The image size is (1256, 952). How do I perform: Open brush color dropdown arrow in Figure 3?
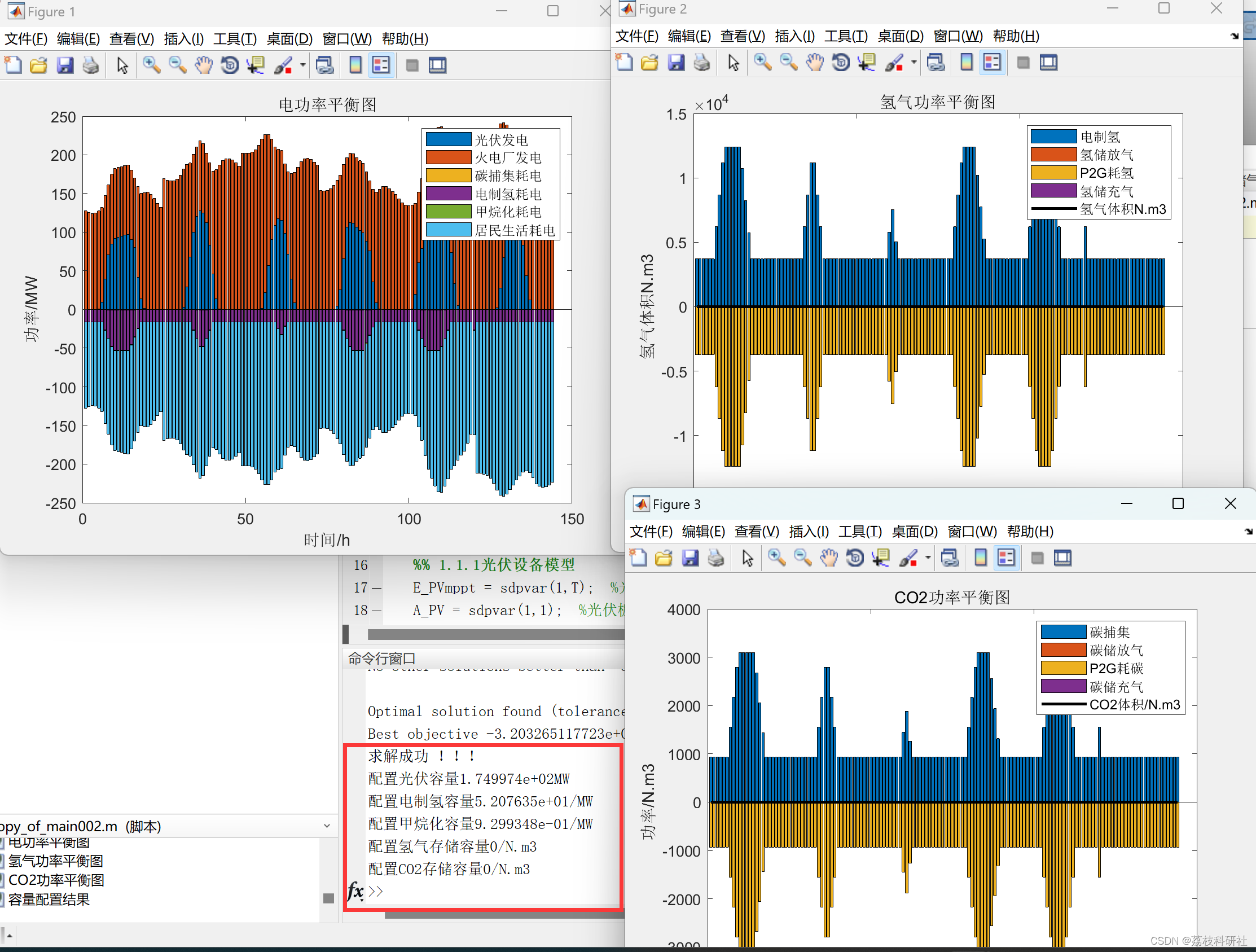point(928,558)
